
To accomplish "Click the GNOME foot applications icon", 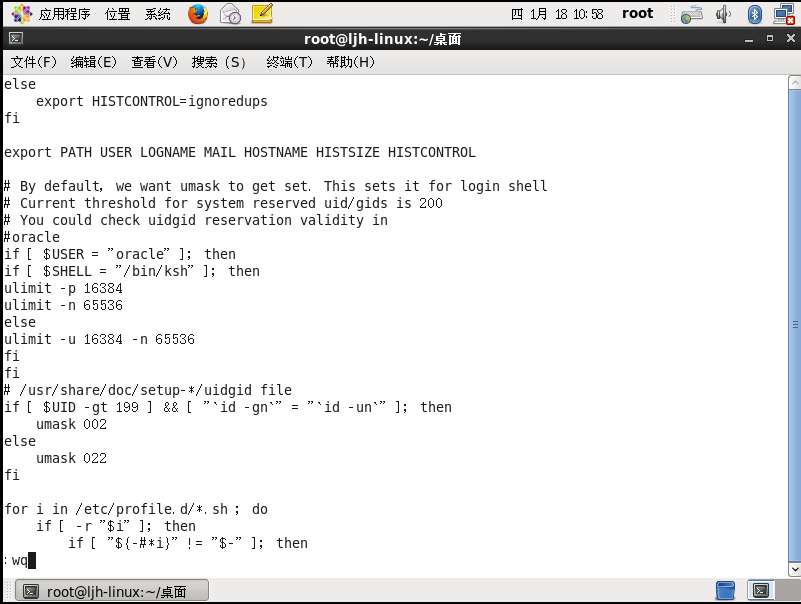I will [x=21, y=14].
